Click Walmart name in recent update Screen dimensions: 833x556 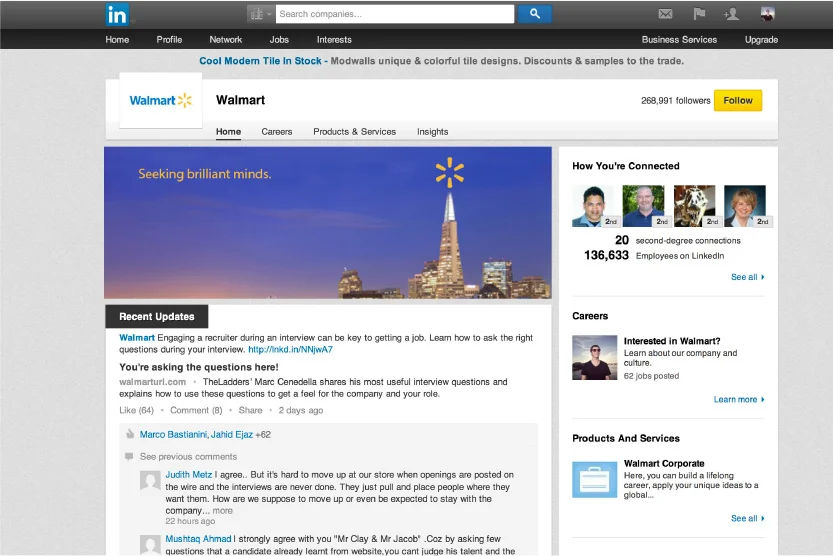[137, 338]
